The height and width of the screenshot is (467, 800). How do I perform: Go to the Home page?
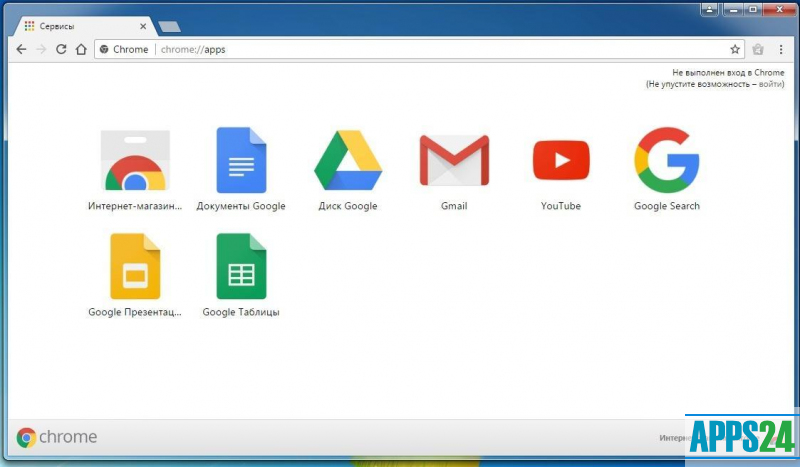tap(81, 49)
